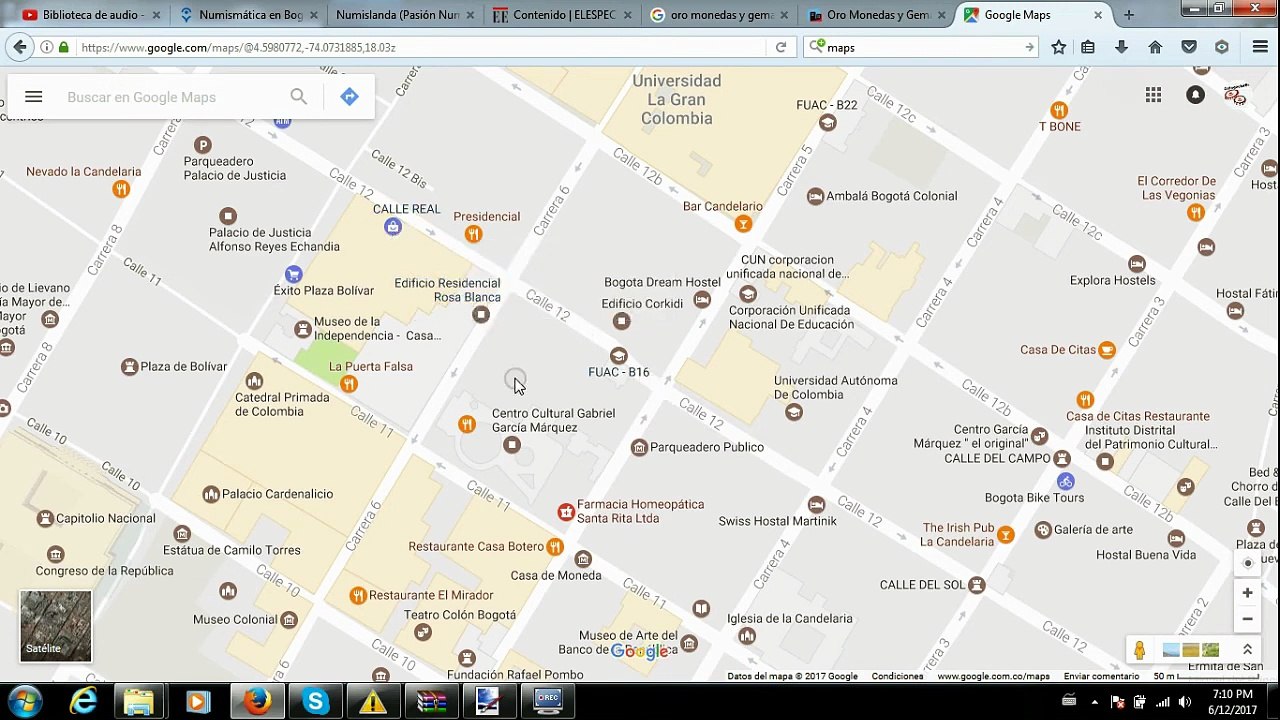
Task: Open a new Firefox tab
Action: click(x=1129, y=15)
